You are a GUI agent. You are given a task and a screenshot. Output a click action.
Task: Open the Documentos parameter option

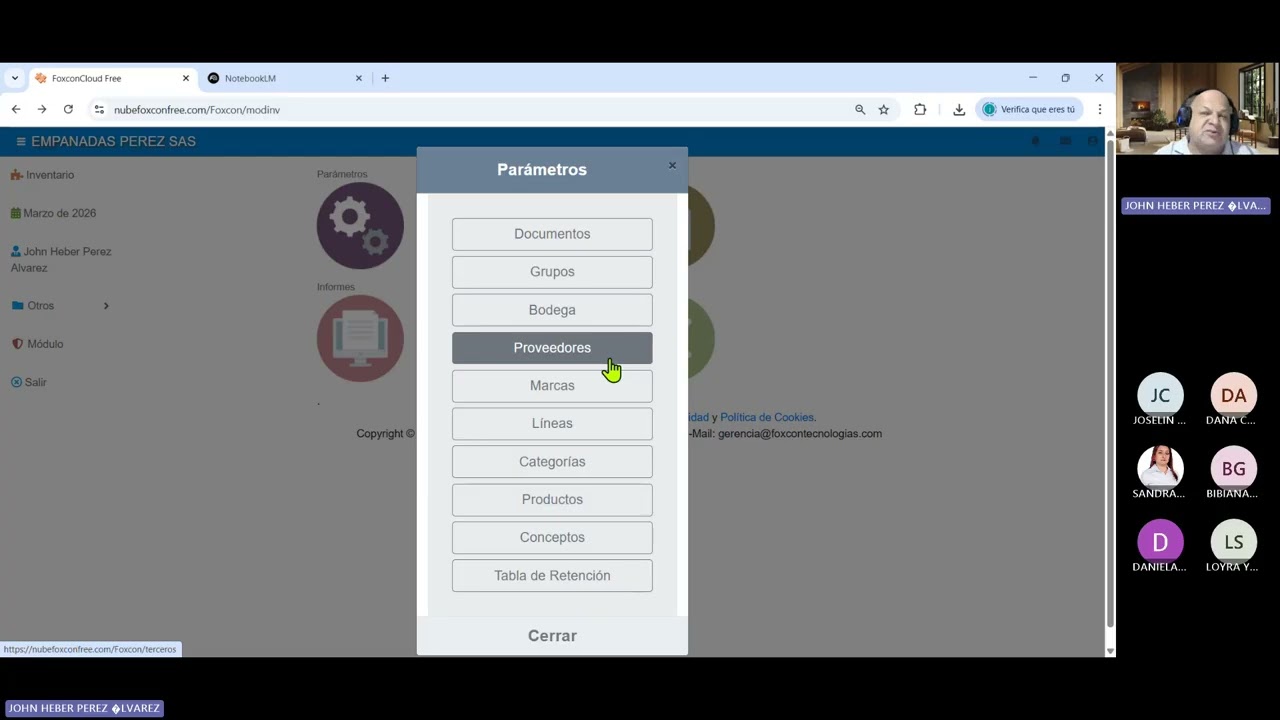click(x=552, y=234)
